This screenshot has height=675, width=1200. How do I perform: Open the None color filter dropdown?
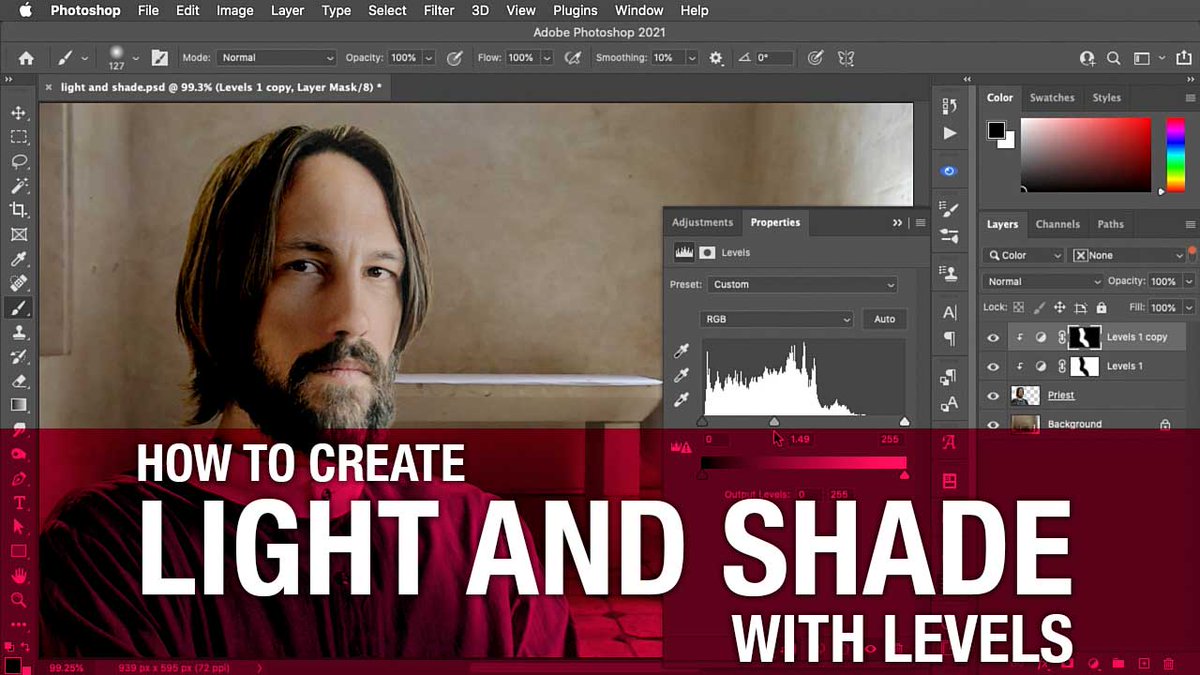pyautogui.click(x=1128, y=255)
